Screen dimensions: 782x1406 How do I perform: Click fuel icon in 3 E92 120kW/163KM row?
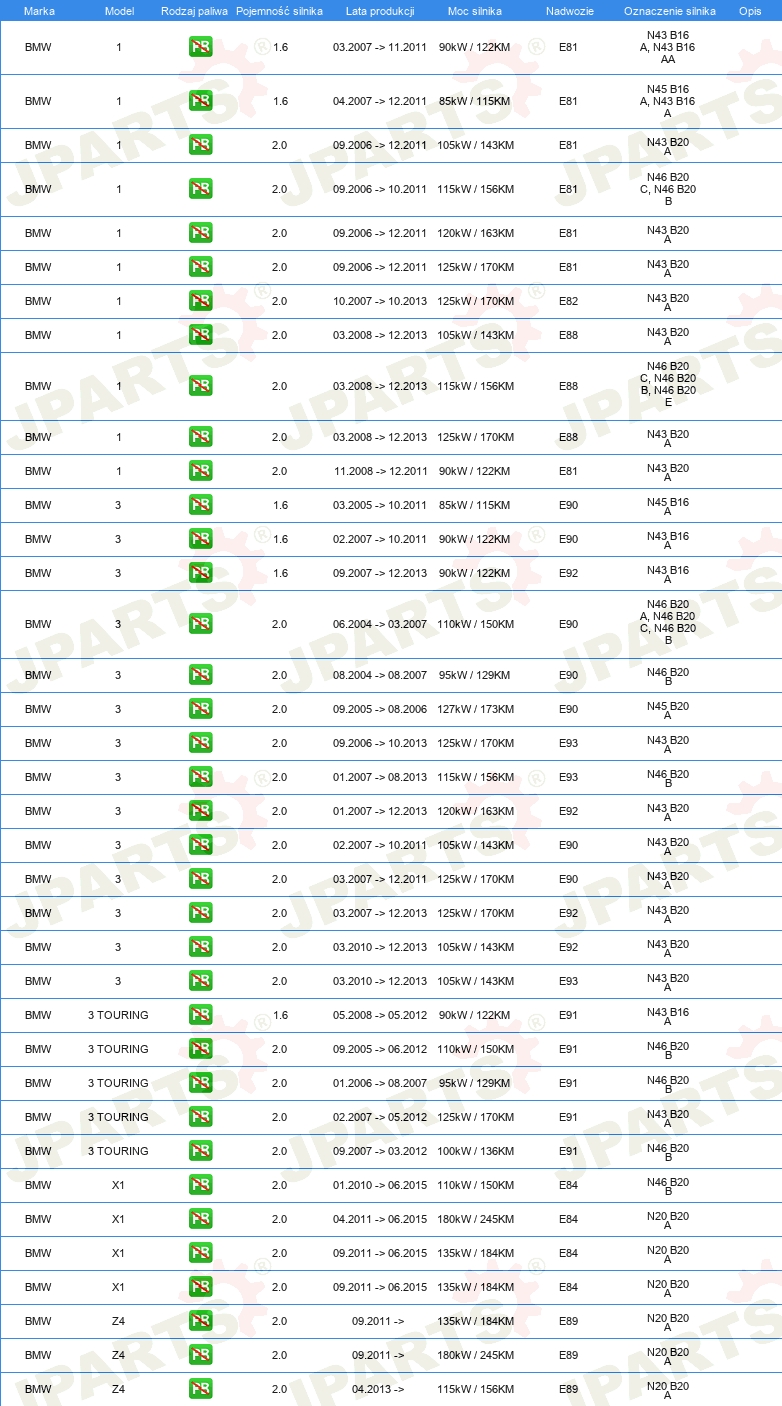[200, 811]
